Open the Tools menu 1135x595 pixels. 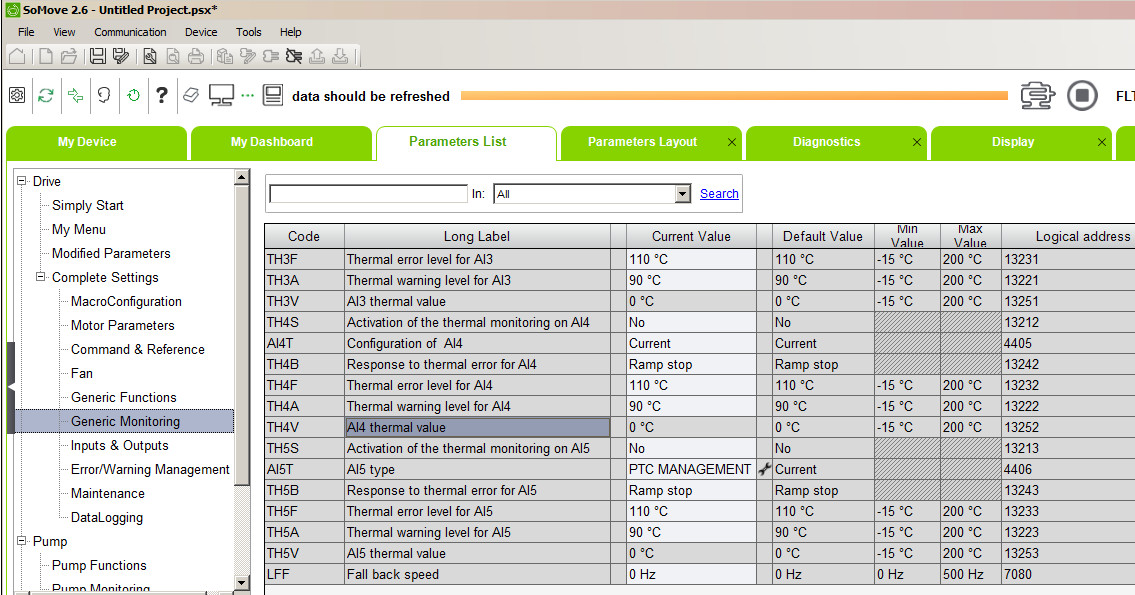(x=248, y=32)
